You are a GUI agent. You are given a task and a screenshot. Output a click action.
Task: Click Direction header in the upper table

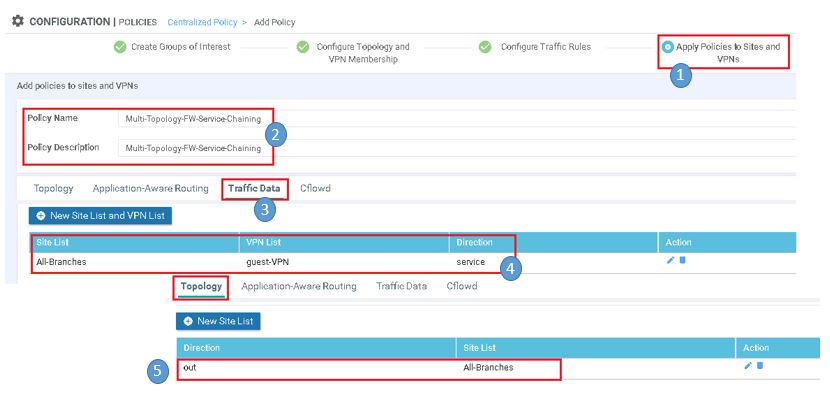tap(474, 242)
